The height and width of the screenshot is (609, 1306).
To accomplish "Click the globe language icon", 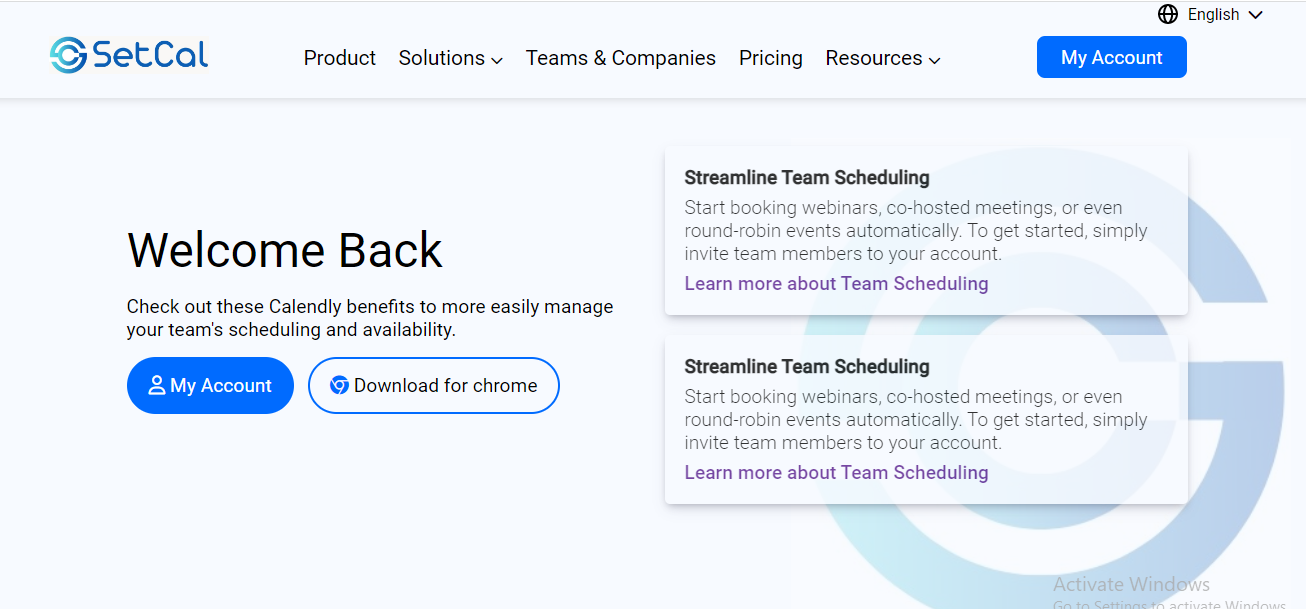I will [1167, 14].
